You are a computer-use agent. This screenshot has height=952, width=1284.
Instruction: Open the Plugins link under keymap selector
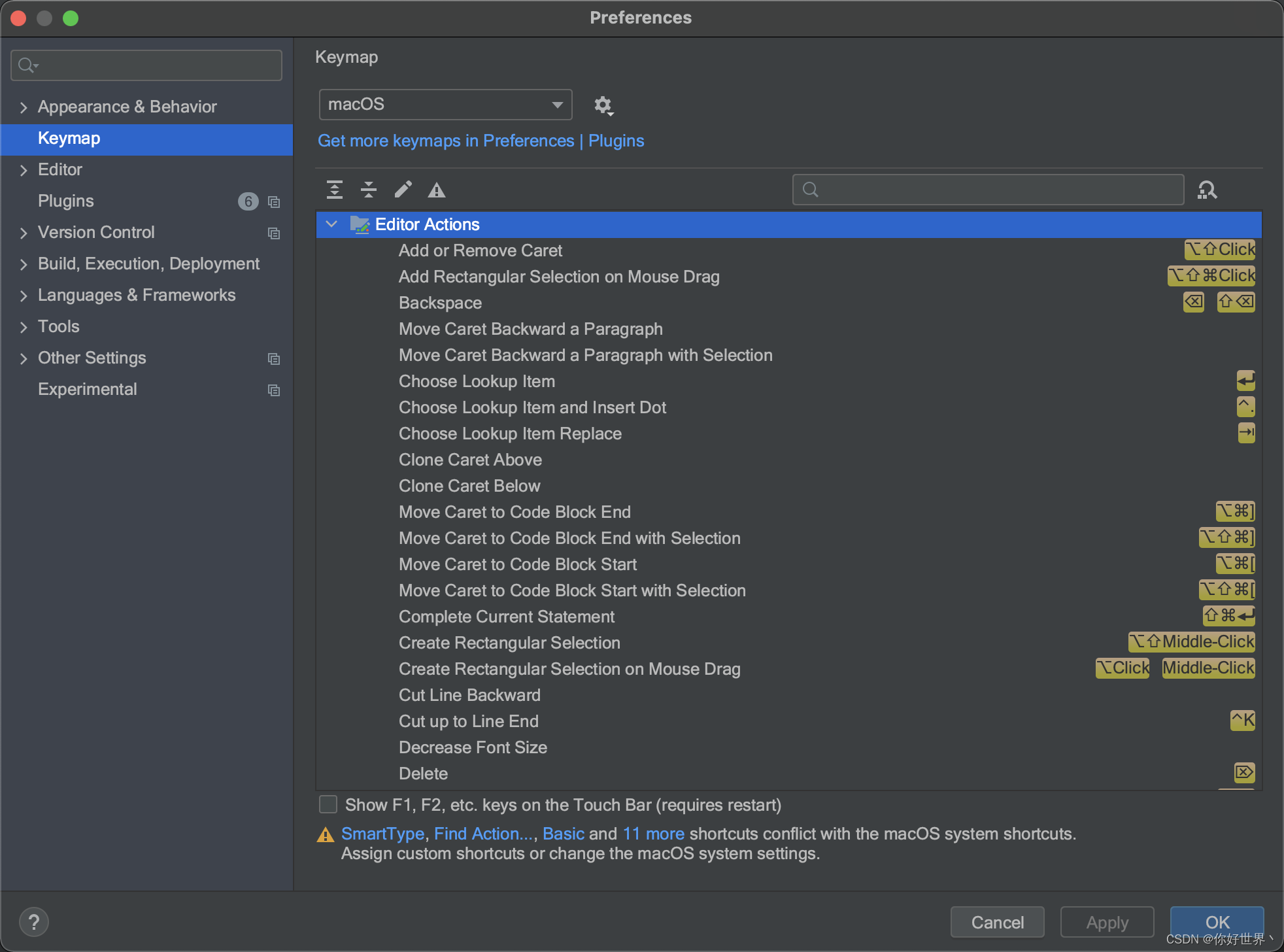[616, 141]
